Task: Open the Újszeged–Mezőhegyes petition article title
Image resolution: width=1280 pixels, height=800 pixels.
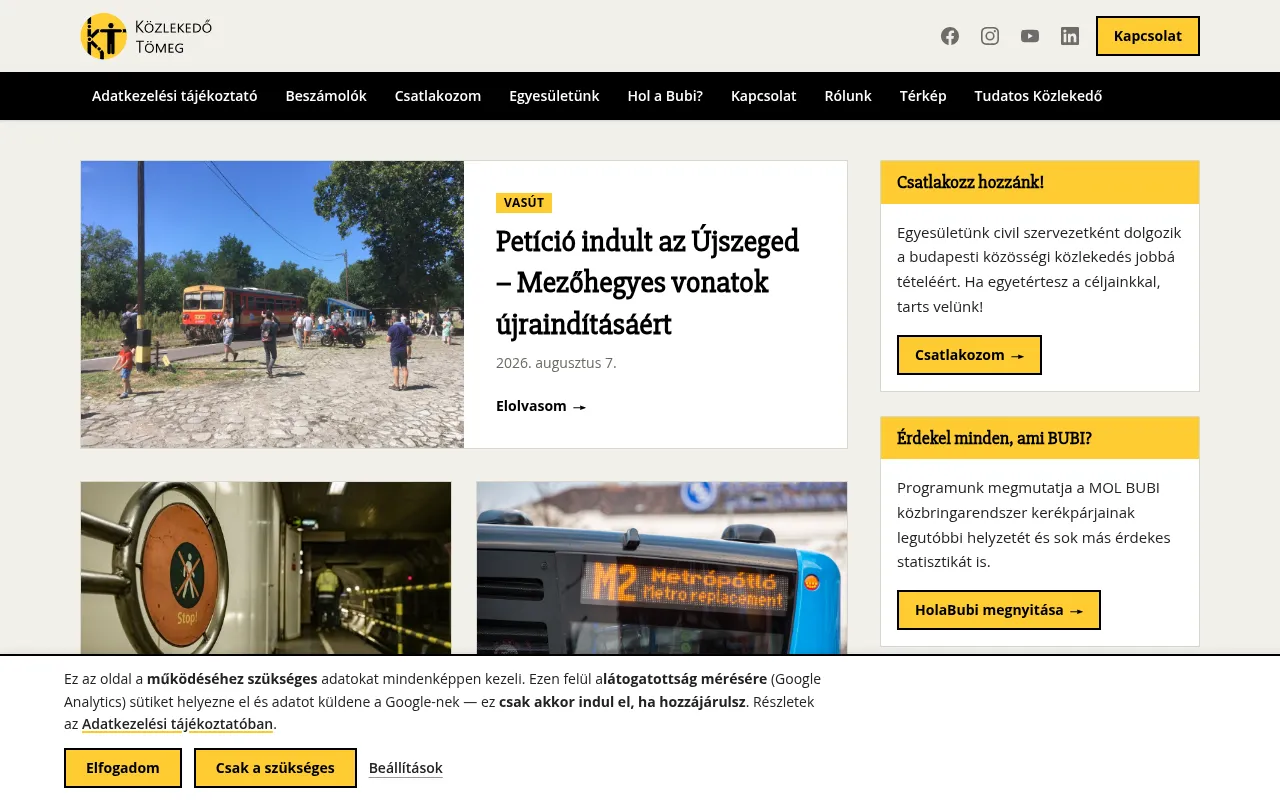Action: (x=648, y=283)
